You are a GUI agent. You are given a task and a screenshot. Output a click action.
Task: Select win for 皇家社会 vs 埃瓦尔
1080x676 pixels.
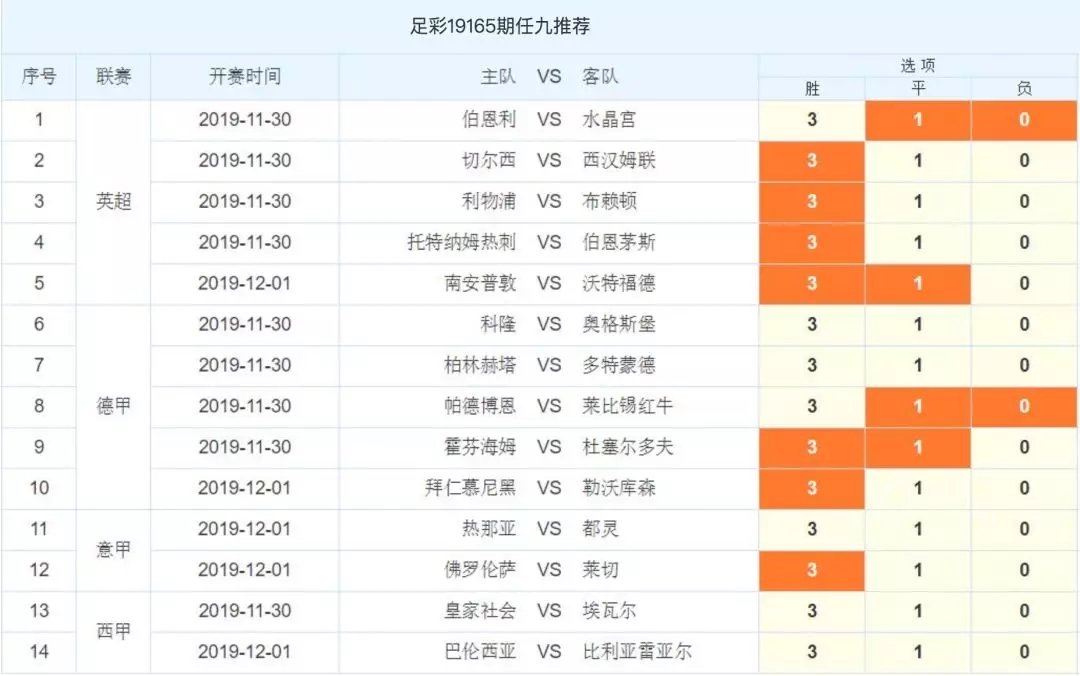[812, 611]
